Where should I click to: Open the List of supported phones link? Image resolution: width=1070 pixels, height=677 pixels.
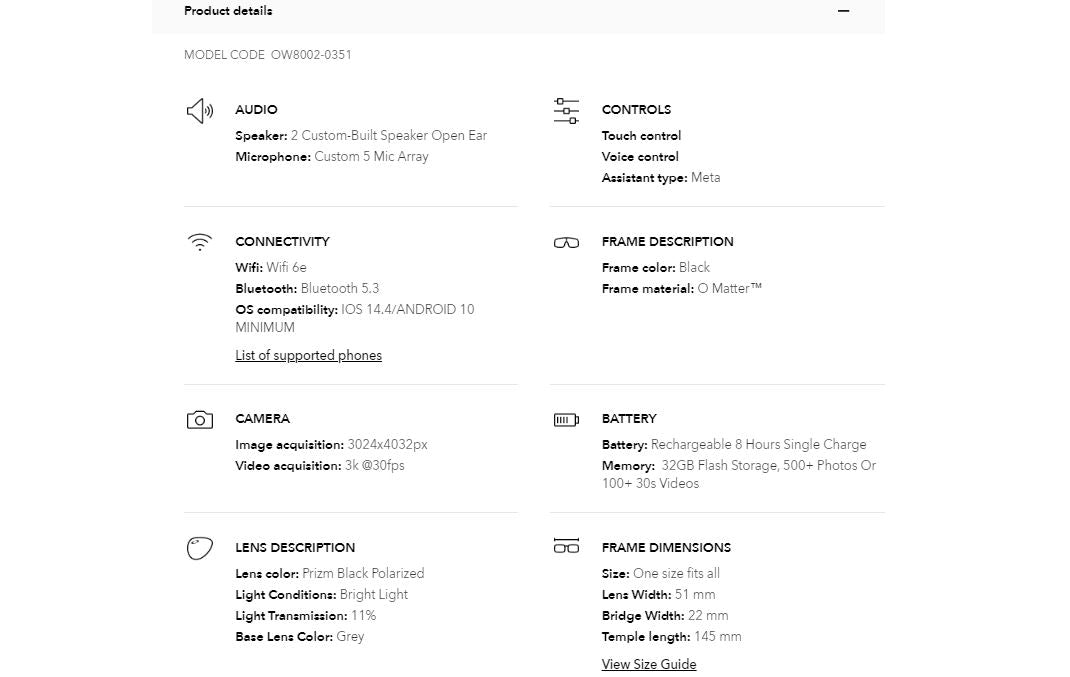[308, 356]
